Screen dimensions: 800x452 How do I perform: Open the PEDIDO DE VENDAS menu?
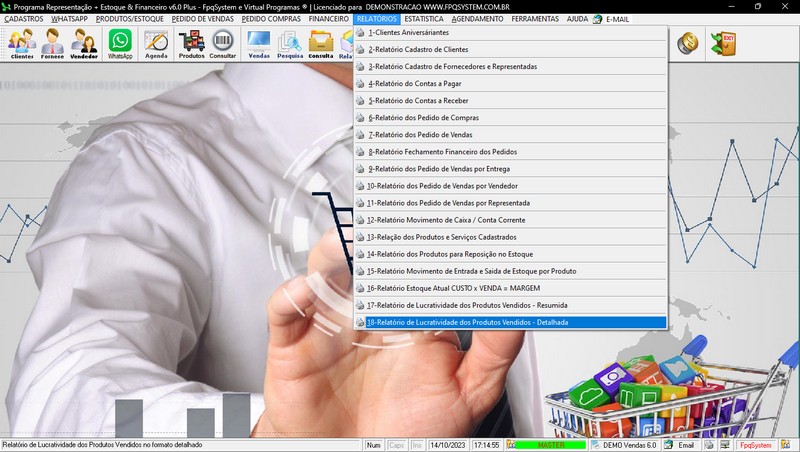pos(203,19)
